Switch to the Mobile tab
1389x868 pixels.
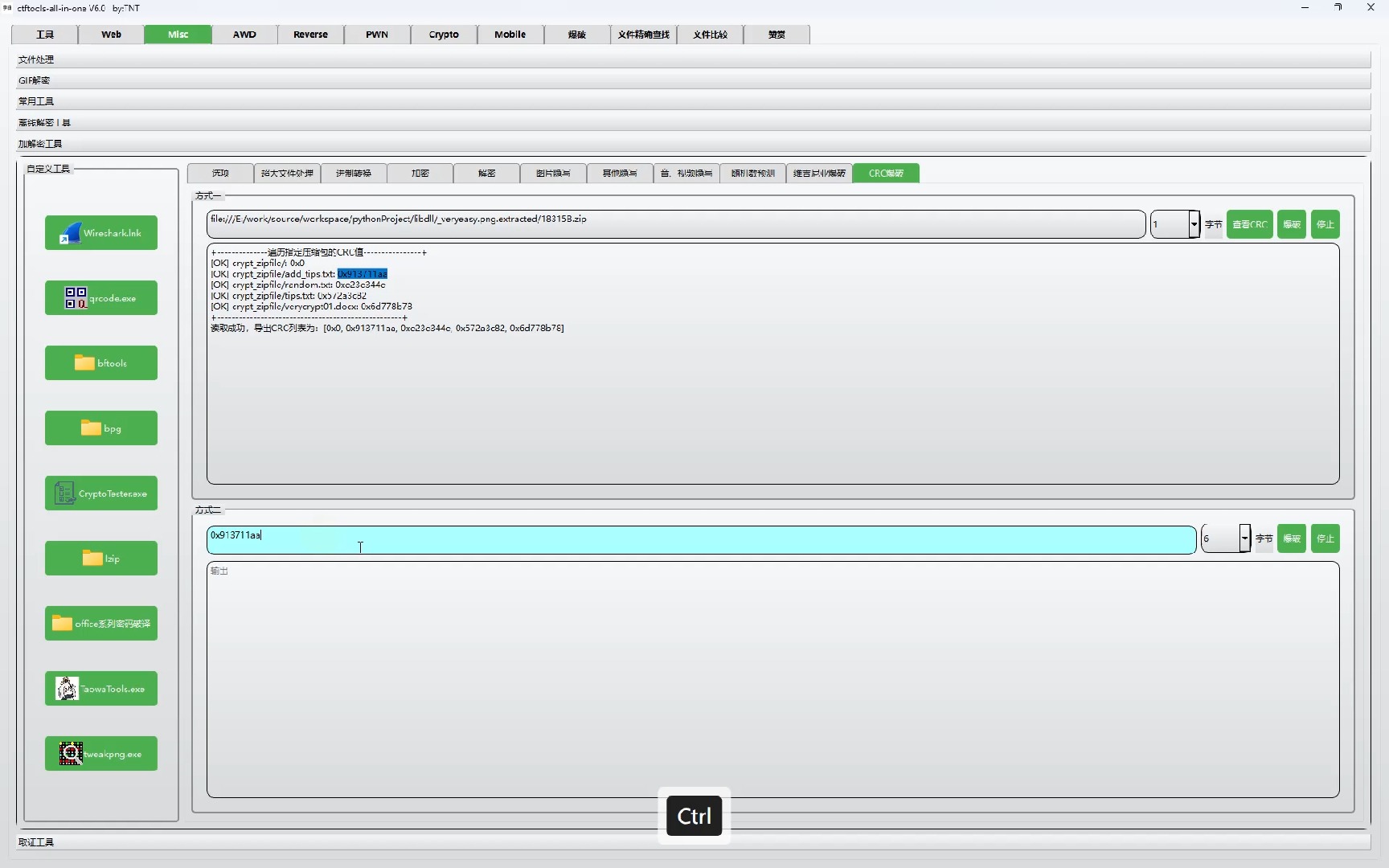point(510,35)
